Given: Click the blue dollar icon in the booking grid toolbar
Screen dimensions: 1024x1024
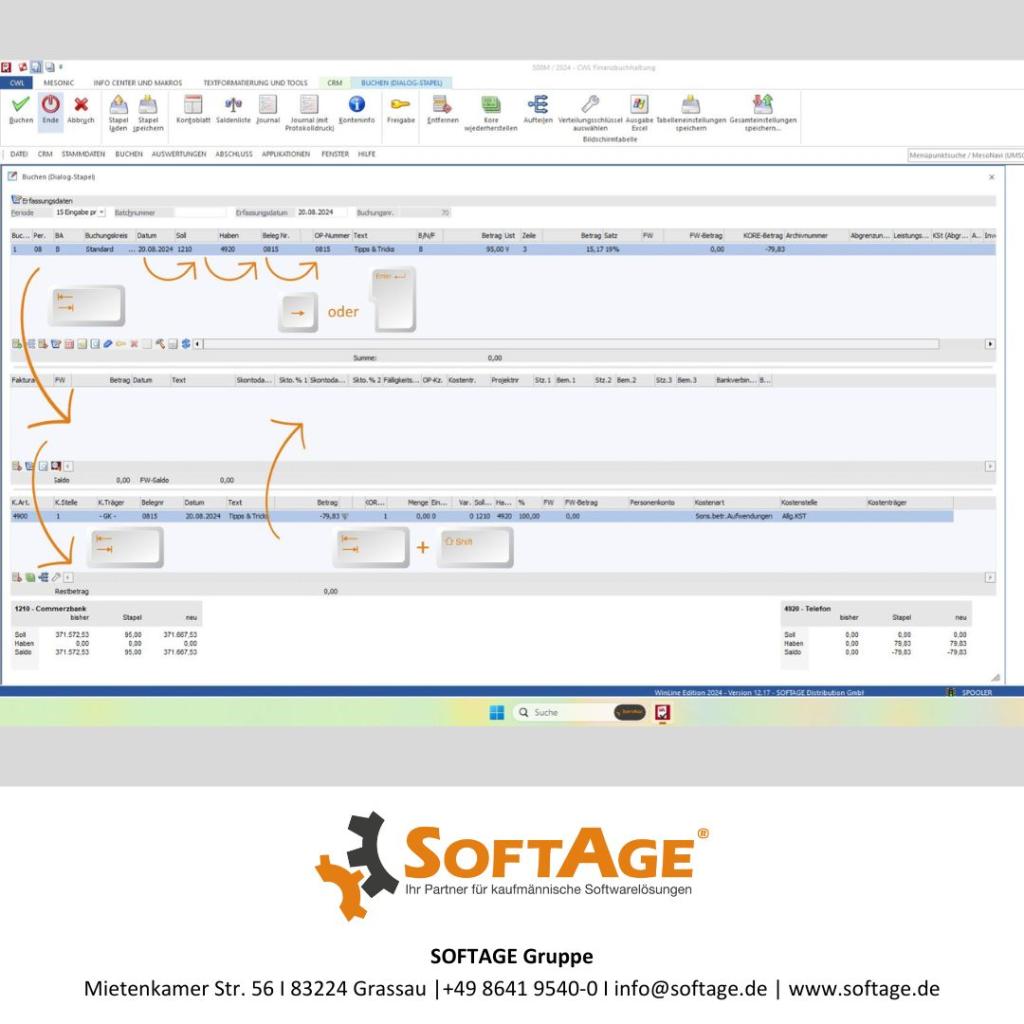Looking at the screenshot, I should click(186, 344).
